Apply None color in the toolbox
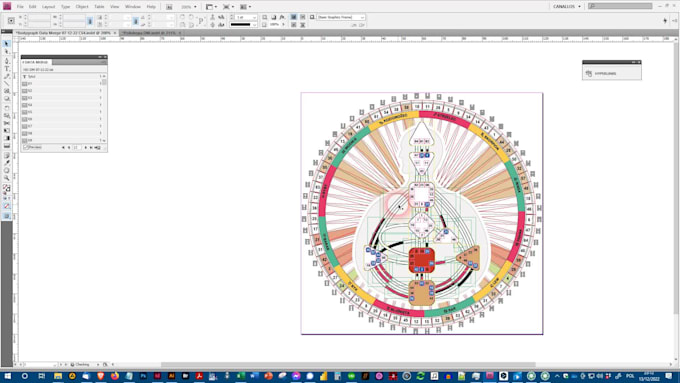680x383 pixels. (7, 206)
